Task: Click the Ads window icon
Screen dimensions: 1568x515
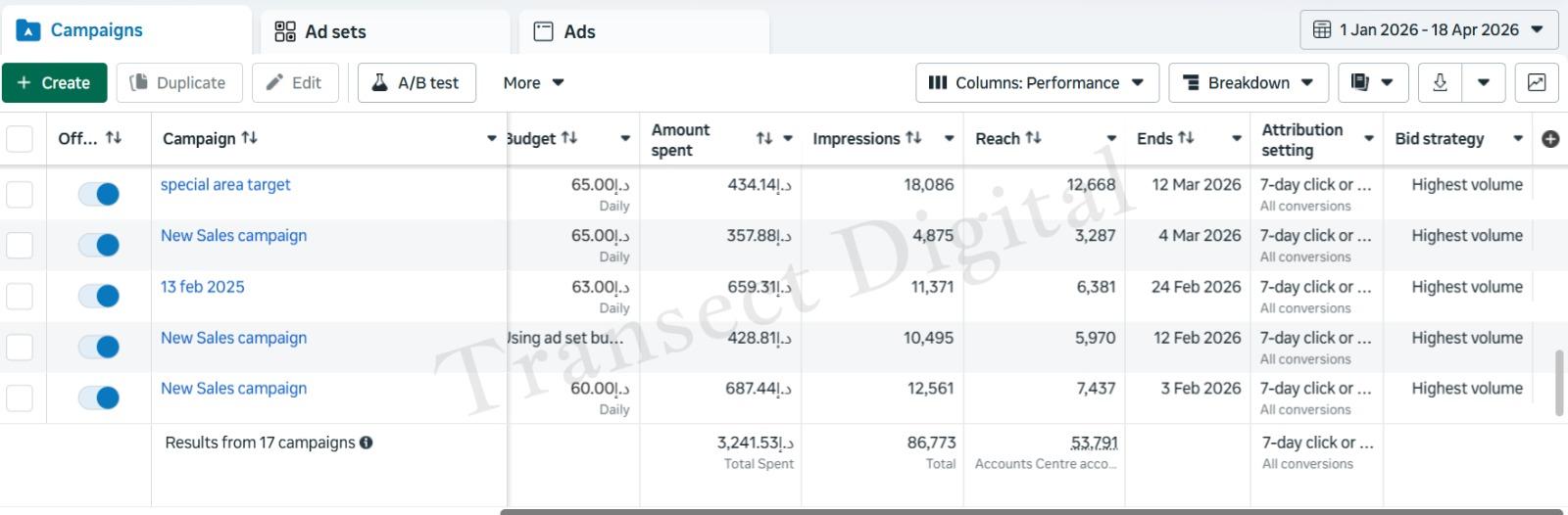Action: [x=543, y=31]
